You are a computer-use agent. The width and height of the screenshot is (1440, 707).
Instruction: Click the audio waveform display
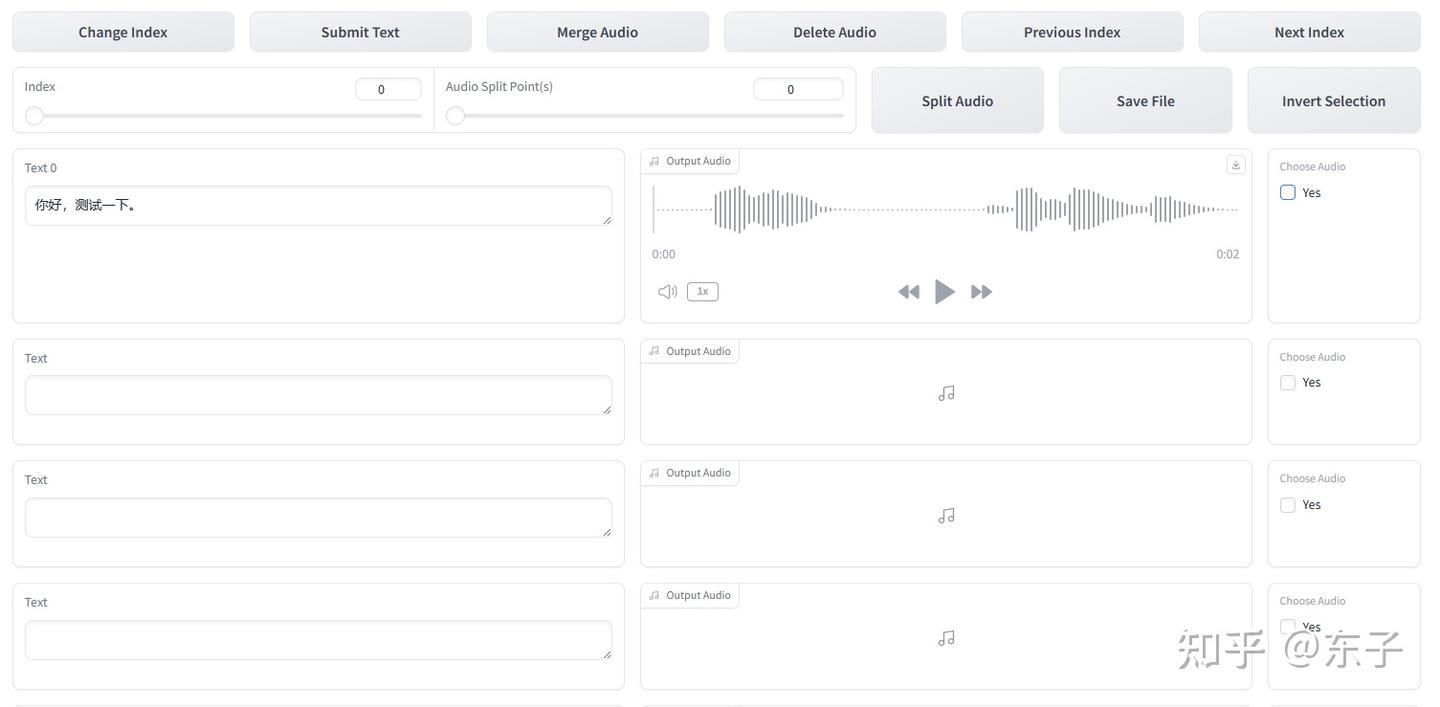(x=945, y=209)
